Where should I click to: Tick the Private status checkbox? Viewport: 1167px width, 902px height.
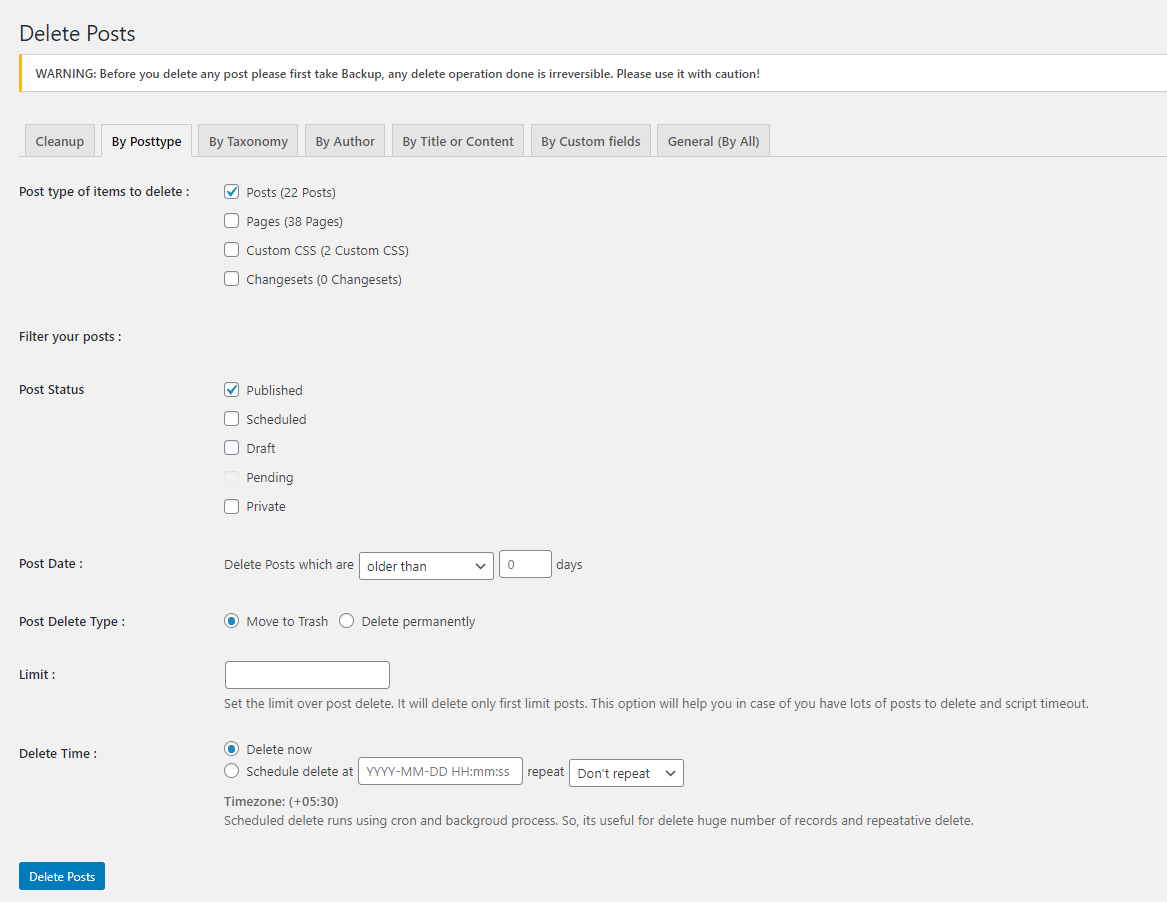[232, 506]
